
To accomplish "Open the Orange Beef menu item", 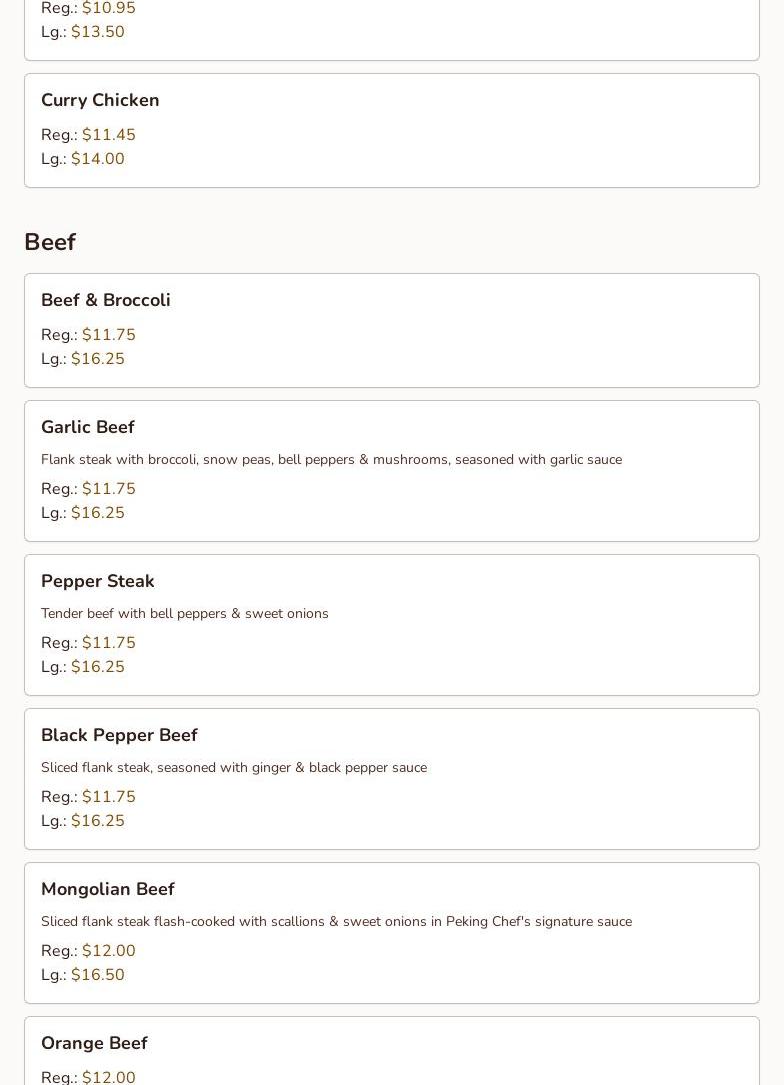I will tap(94, 1043).
